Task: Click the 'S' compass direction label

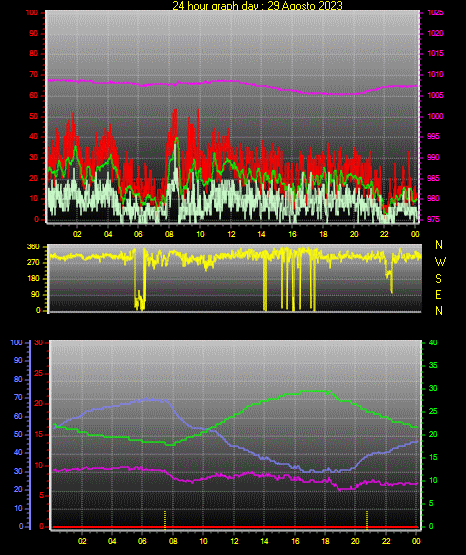Action: point(438,279)
